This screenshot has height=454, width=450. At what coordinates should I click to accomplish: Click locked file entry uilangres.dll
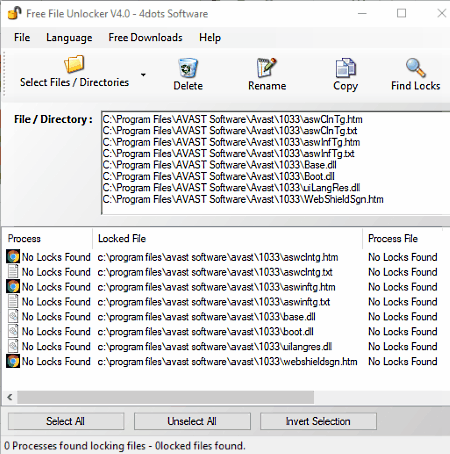click(215, 346)
